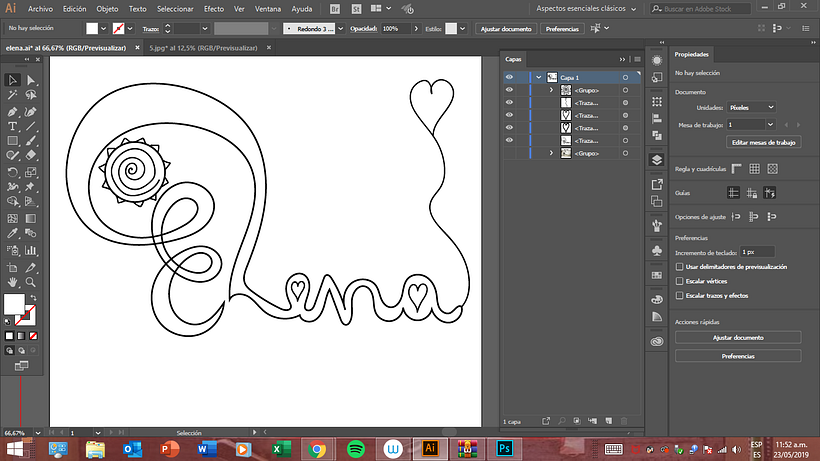Image resolution: width=820 pixels, height=461 pixels.
Task: Click the Incremento de teclado field
Action: click(757, 252)
